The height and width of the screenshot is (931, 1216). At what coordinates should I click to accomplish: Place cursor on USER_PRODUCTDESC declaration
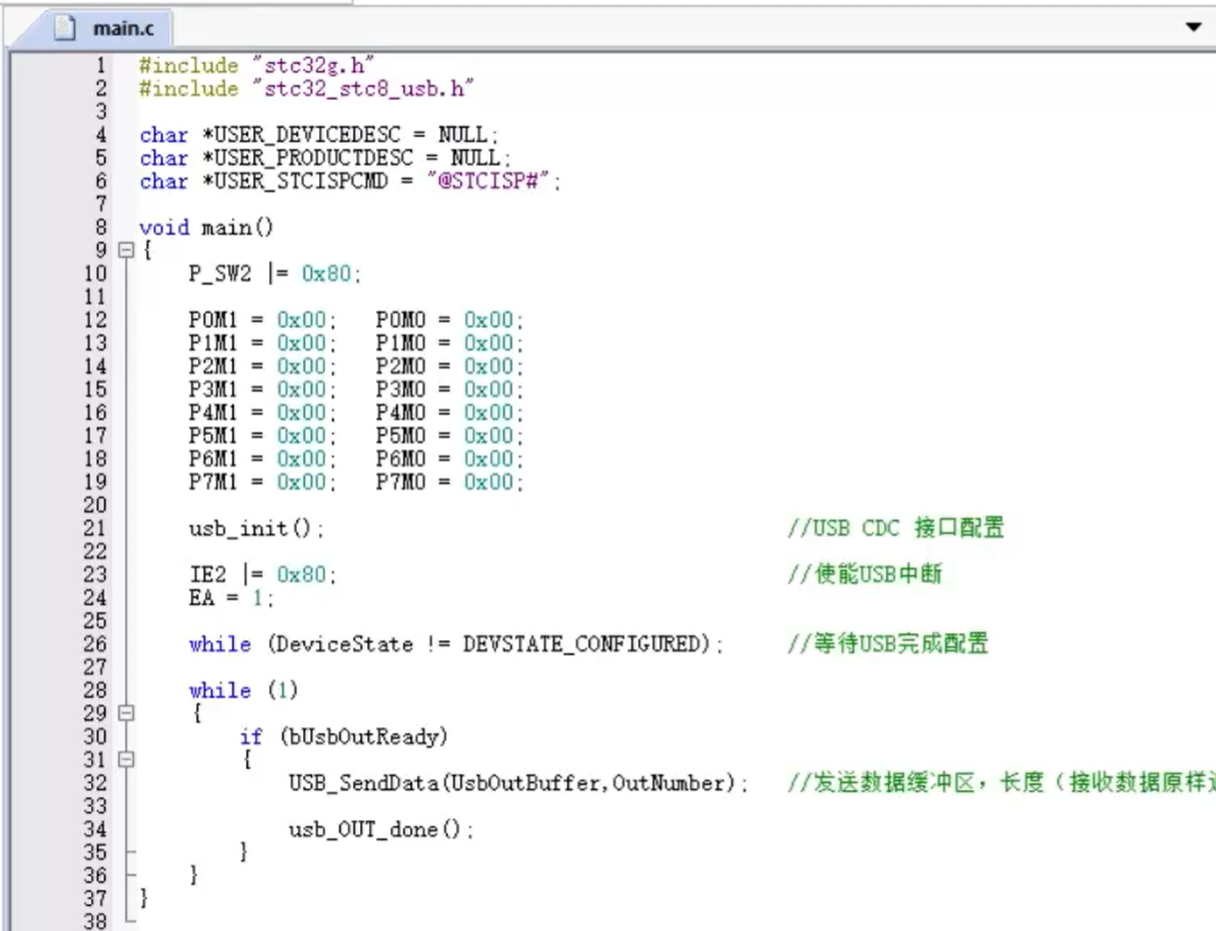point(325,158)
